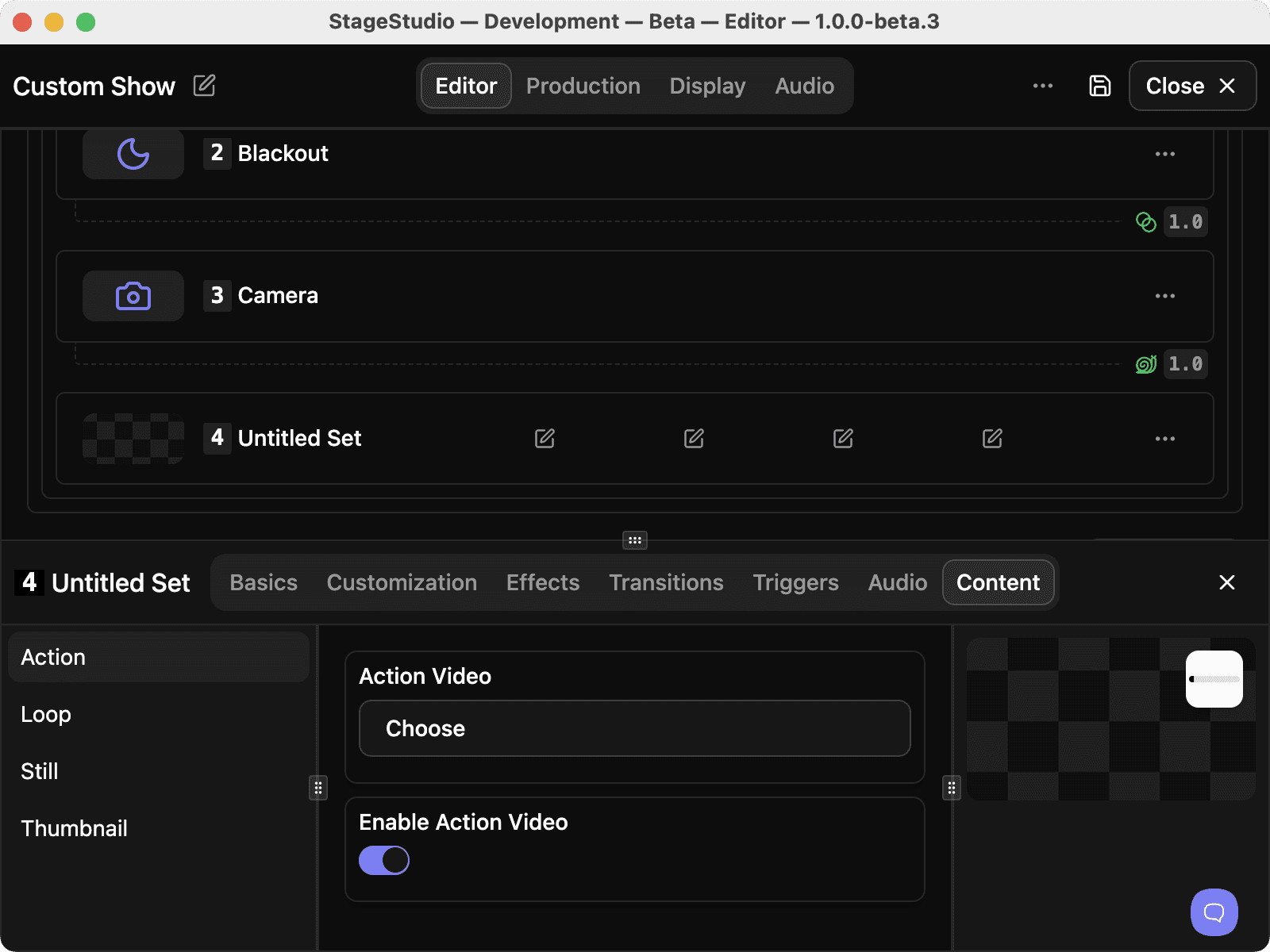This screenshot has height=952, width=1270.
Task: Click the 1.0 duration after Blackout
Action: [1186, 222]
